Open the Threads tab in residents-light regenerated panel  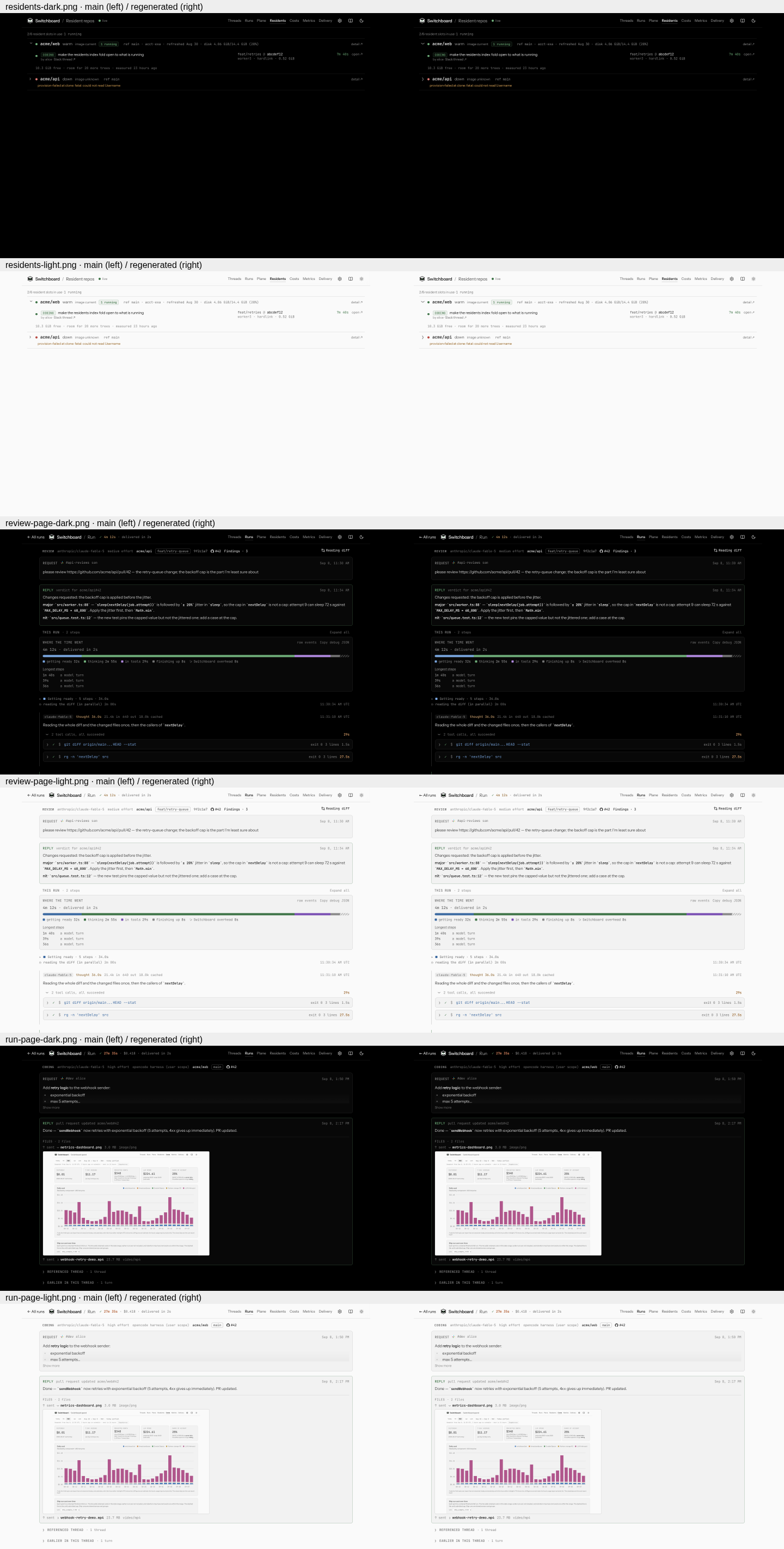[627, 279]
